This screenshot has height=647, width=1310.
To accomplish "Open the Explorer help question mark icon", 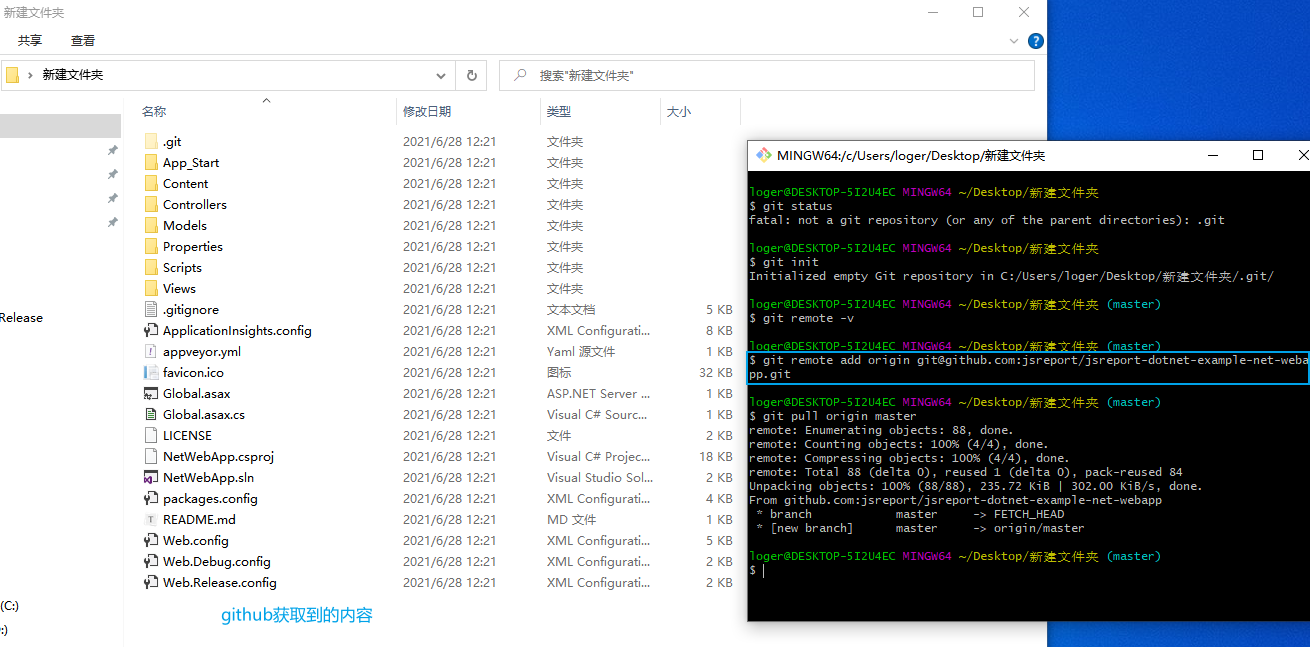I will (1036, 41).
